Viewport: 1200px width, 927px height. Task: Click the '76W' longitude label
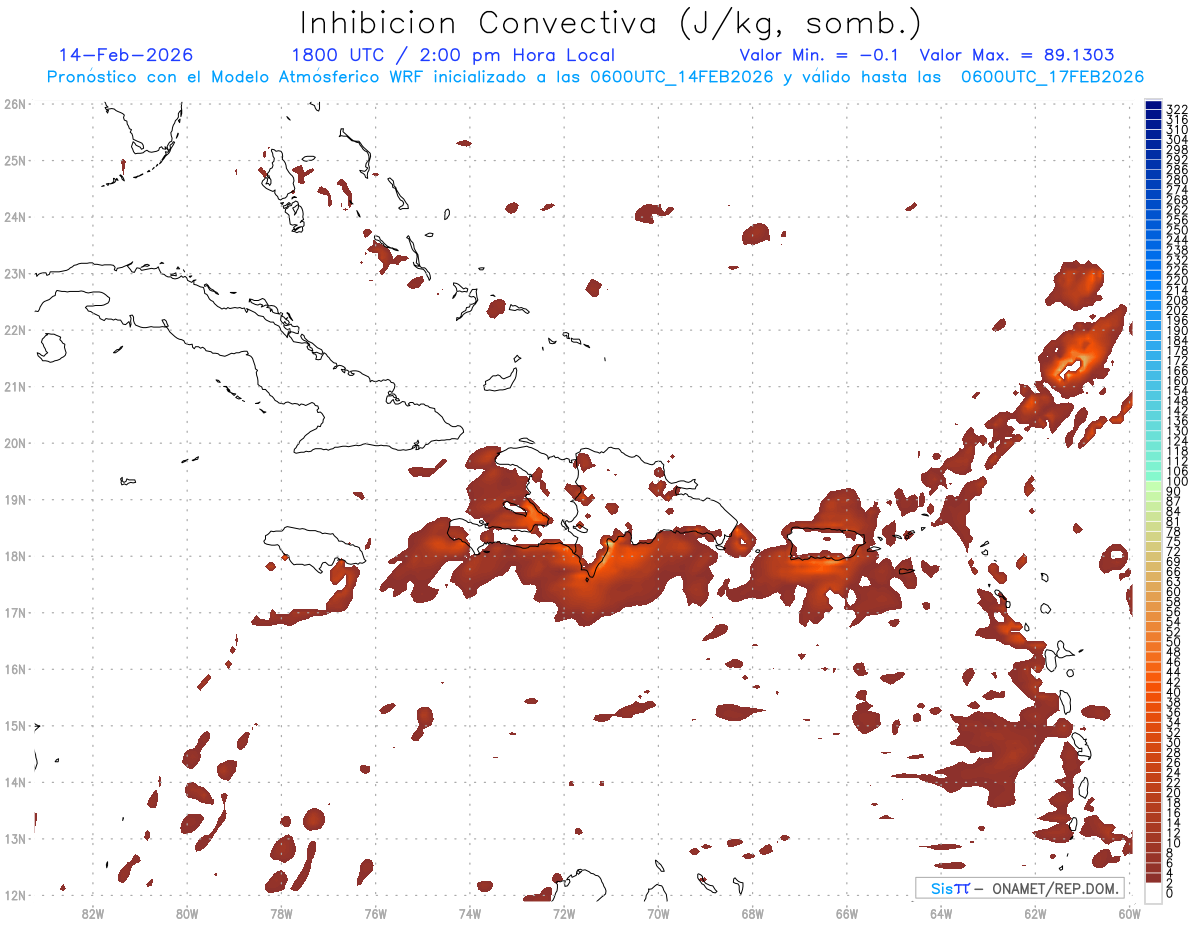[376, 913]
